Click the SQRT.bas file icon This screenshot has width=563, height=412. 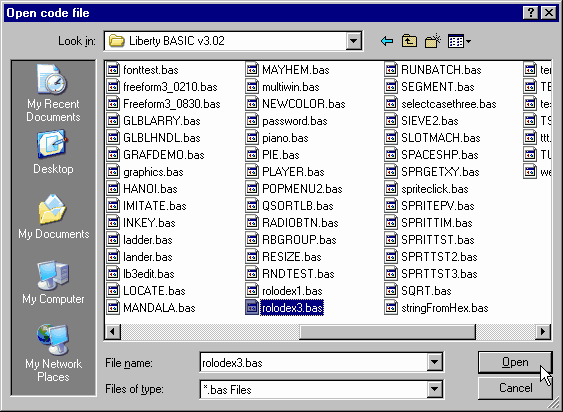(391, 291)
